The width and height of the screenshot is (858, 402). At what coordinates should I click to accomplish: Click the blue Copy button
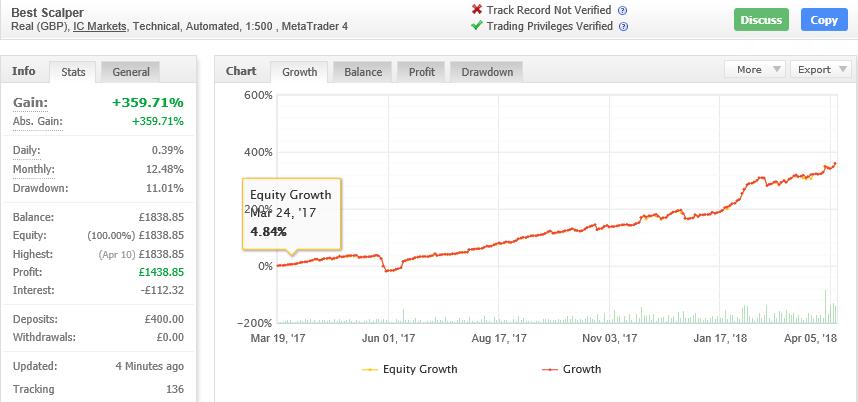[x=824, y=20]
